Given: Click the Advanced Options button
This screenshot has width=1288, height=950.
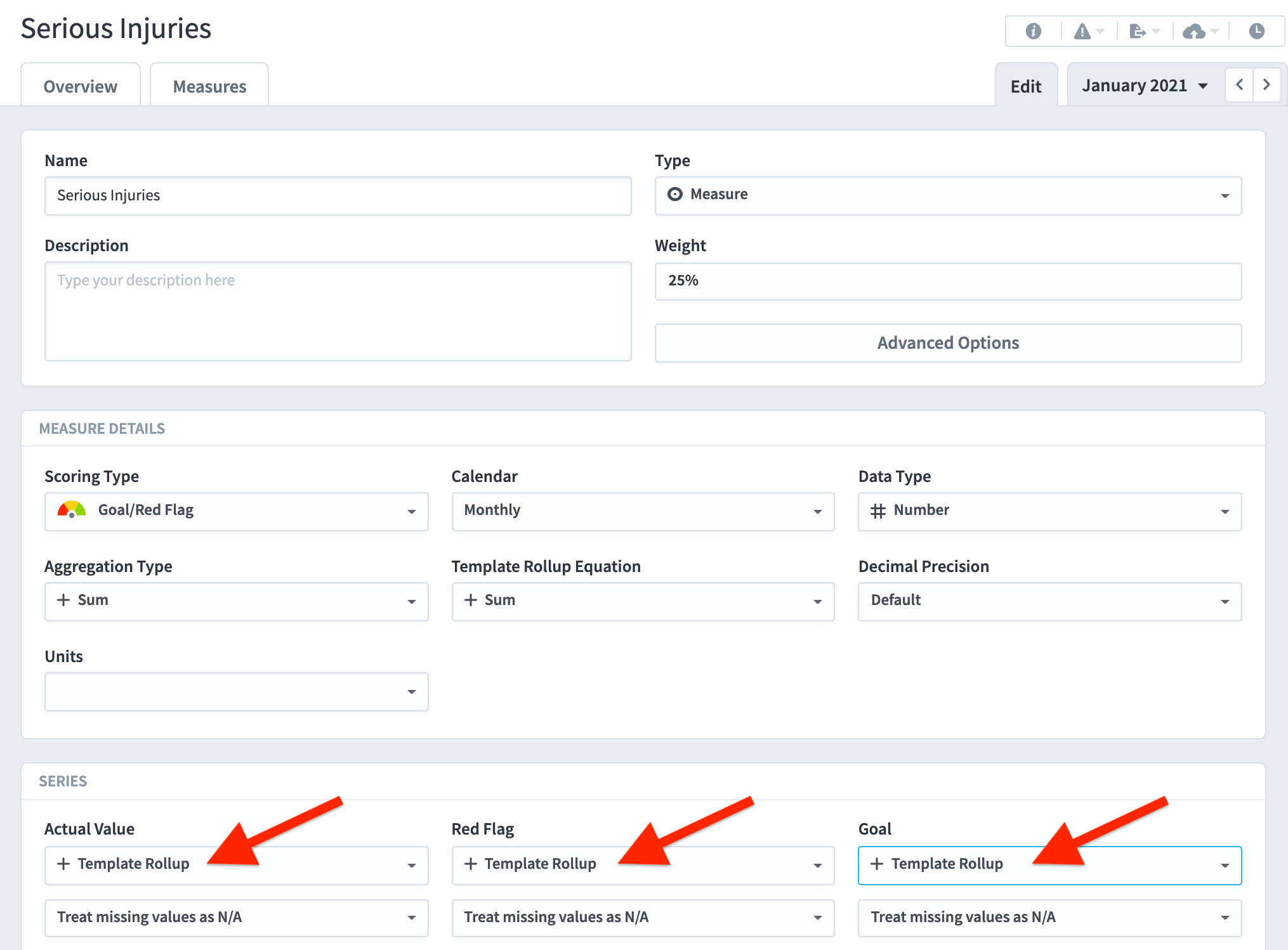Looking at the screenshot, I should 948,342.
